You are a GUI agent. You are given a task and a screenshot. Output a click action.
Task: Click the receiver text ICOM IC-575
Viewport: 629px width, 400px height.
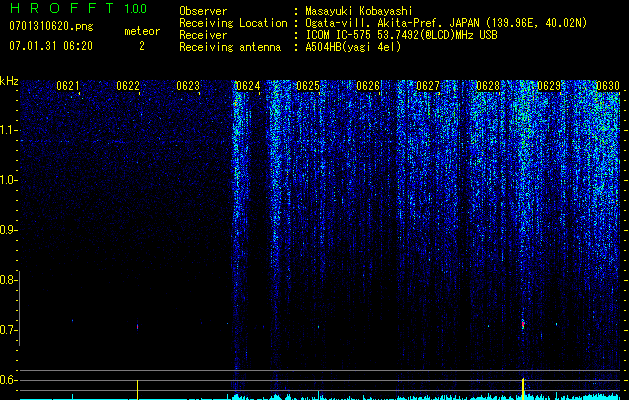[x=339, y=35]
